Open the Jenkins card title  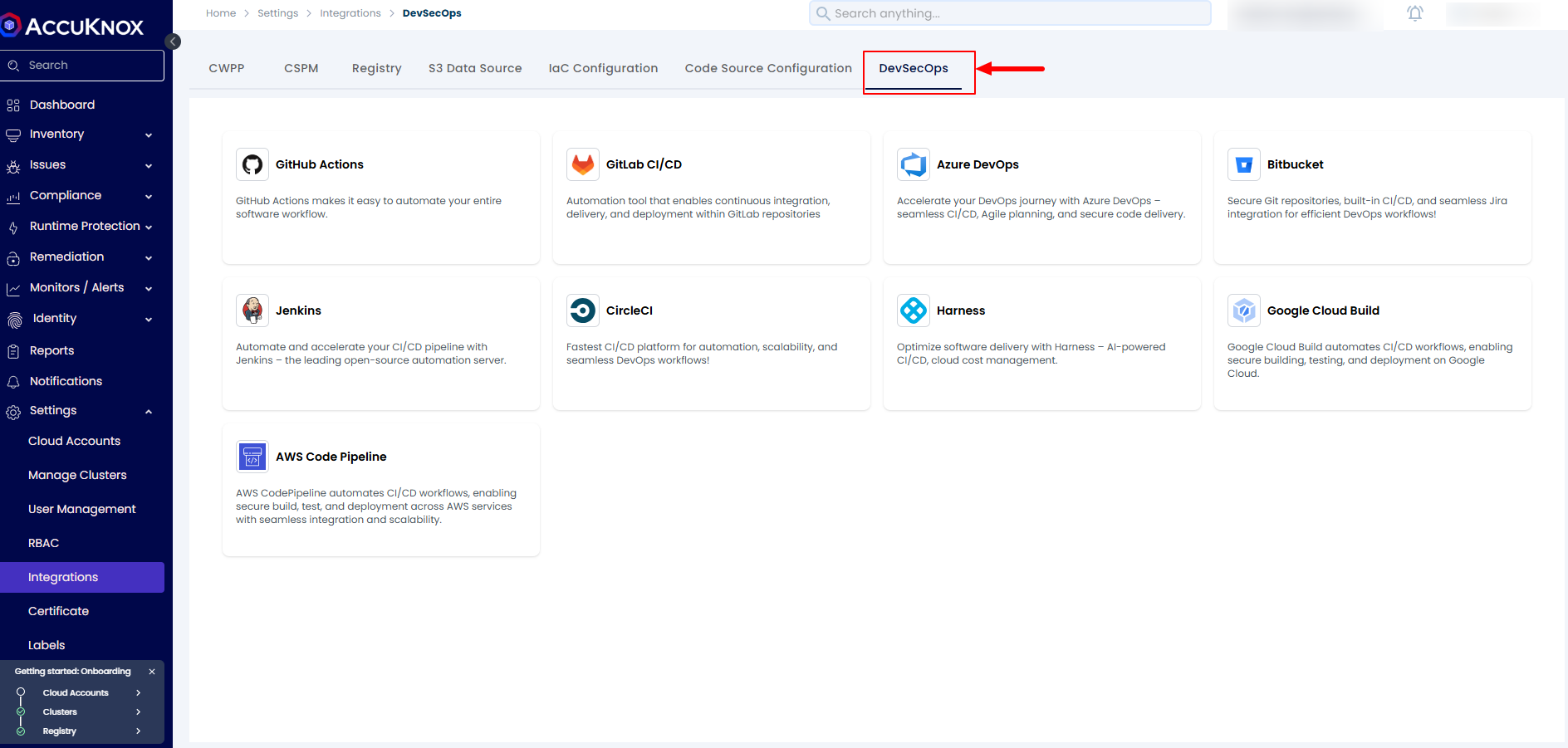tap(298, 310)
